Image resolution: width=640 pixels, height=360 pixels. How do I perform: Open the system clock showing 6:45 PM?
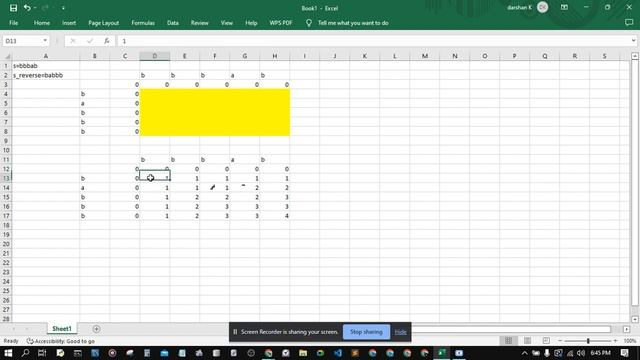(600, 353)
